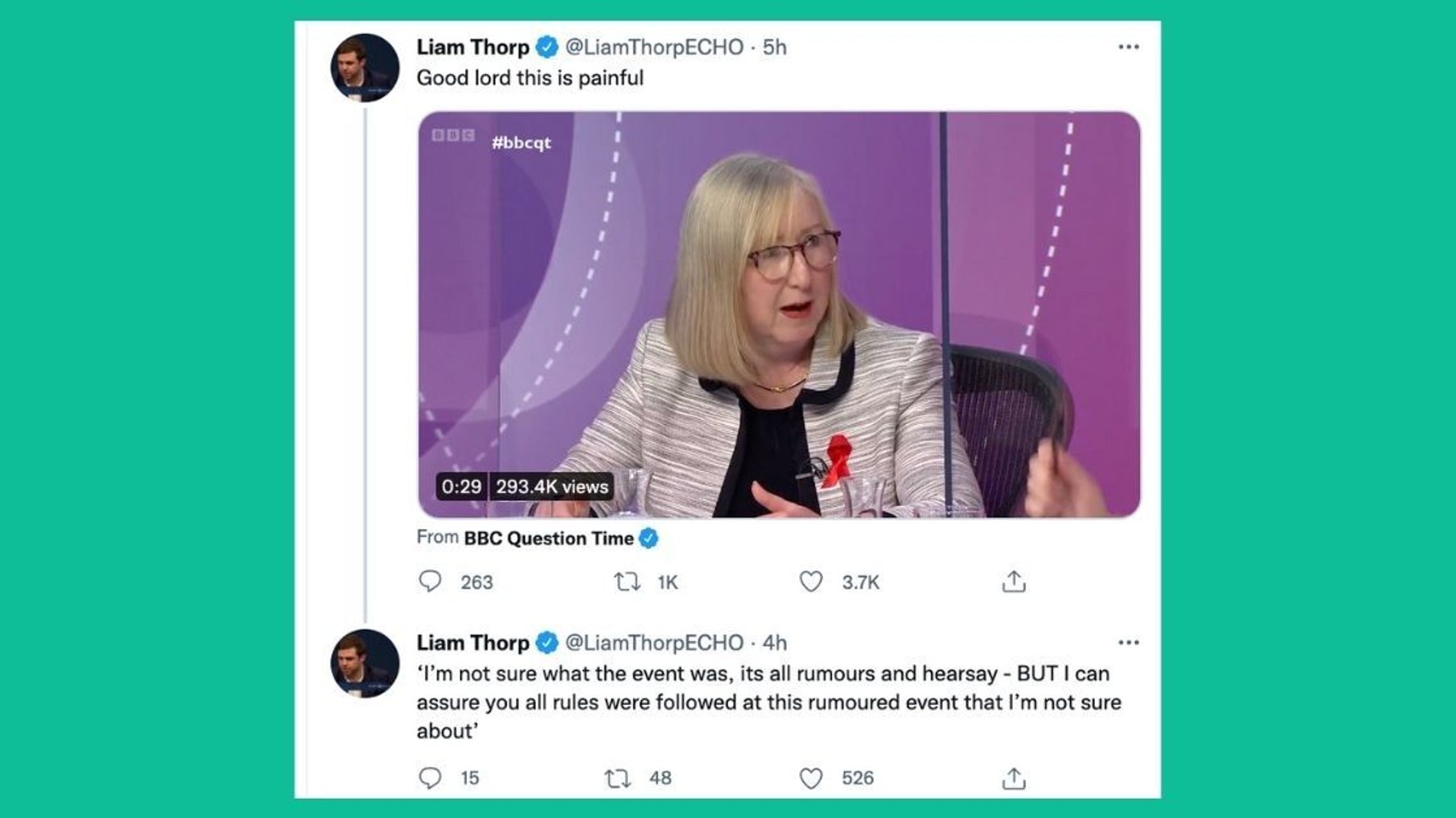The height and width of the screenshot is (818, 1456).
Task: Play the BBC Question Time video
Action: click(x=779, y=314)
